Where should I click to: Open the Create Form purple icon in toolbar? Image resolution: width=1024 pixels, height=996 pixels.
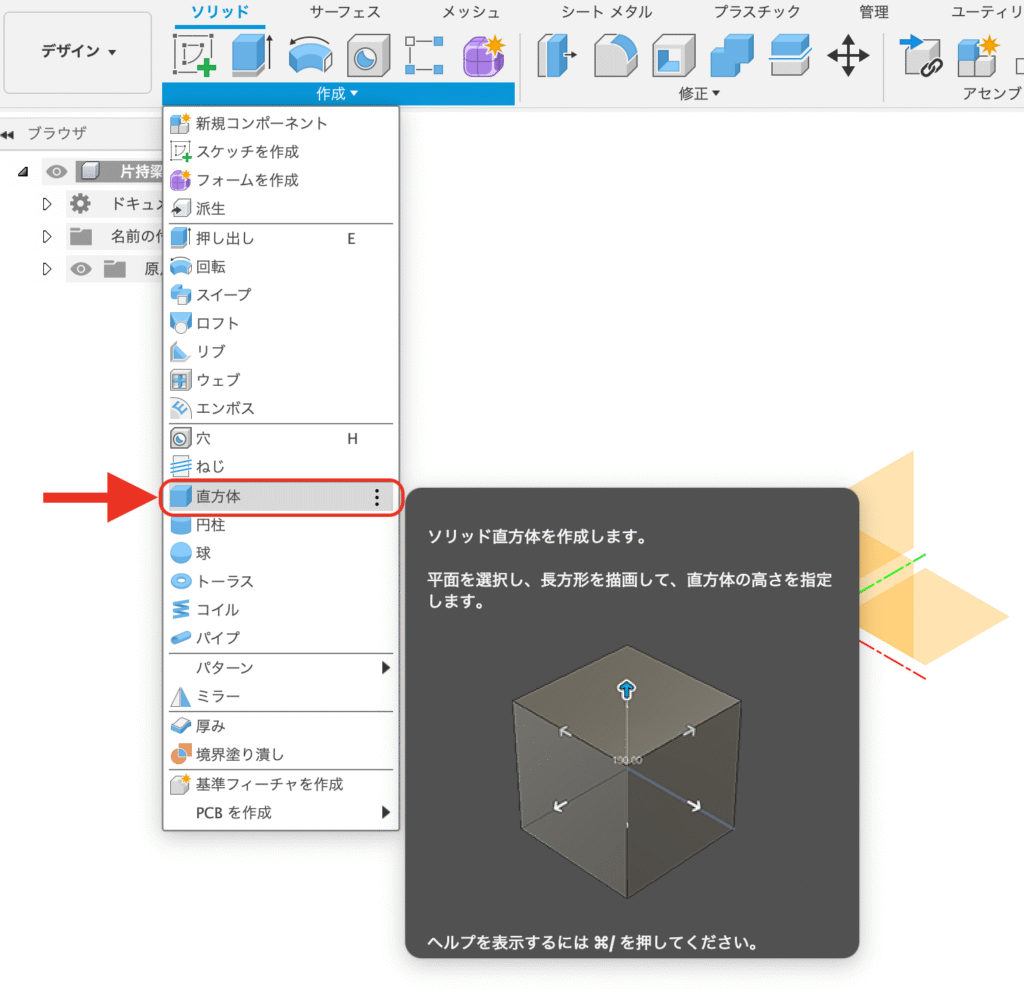point(482,56)
